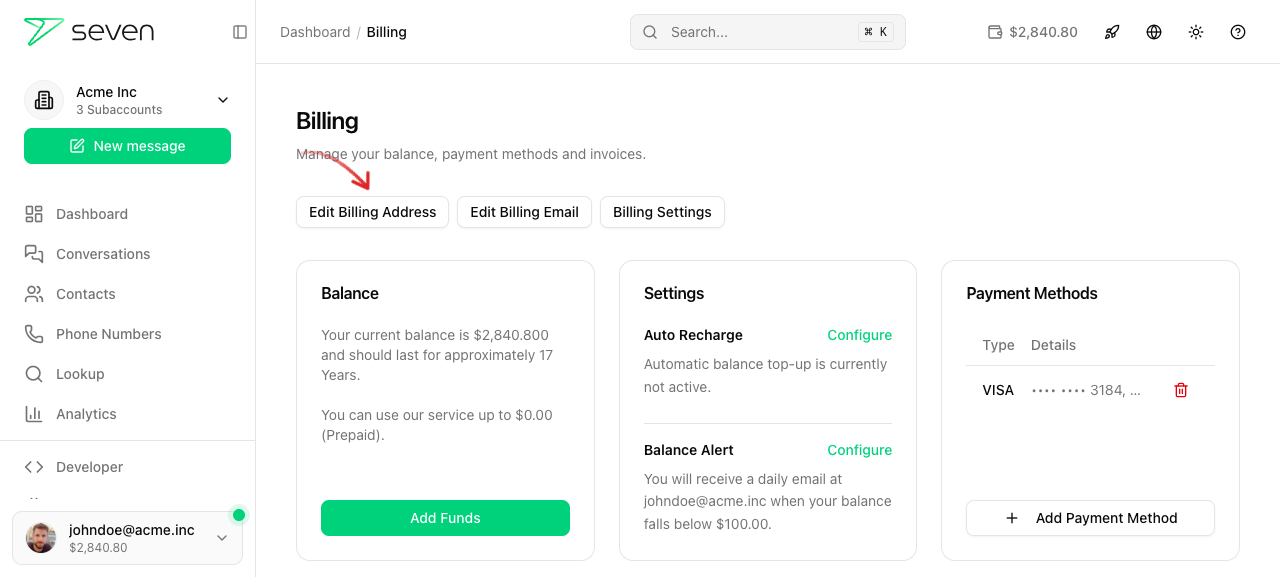Expand the Acme Inc account switcher
Image resolution: width=1280 pixels, height=577 pixels.
[x=223, y=100]
